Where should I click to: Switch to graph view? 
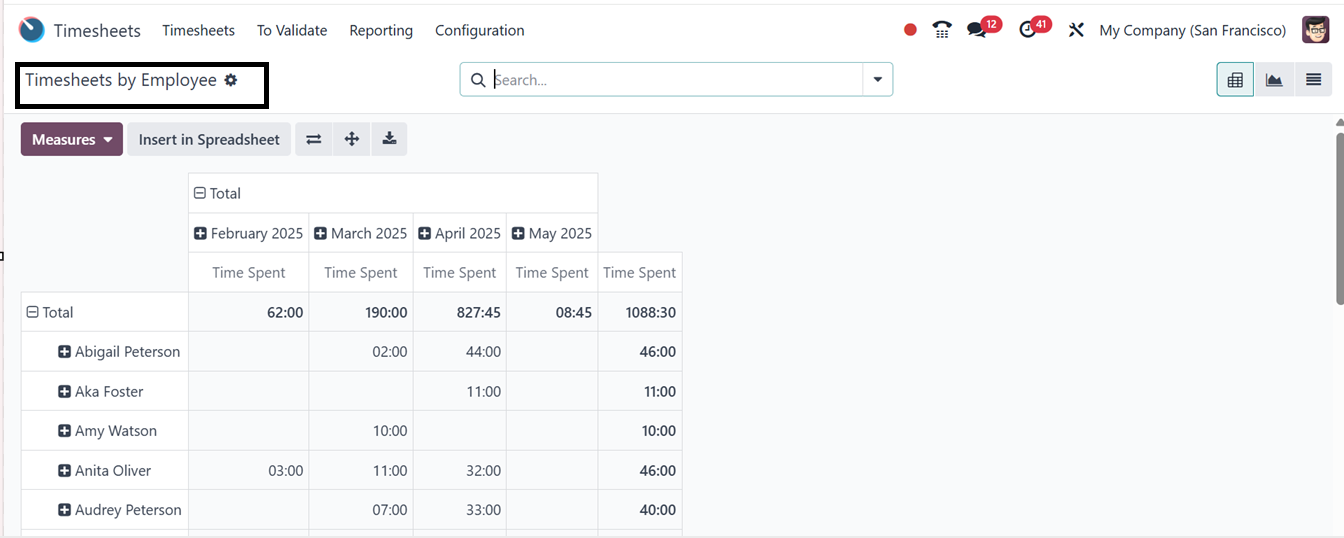[x=1274, y=80]
